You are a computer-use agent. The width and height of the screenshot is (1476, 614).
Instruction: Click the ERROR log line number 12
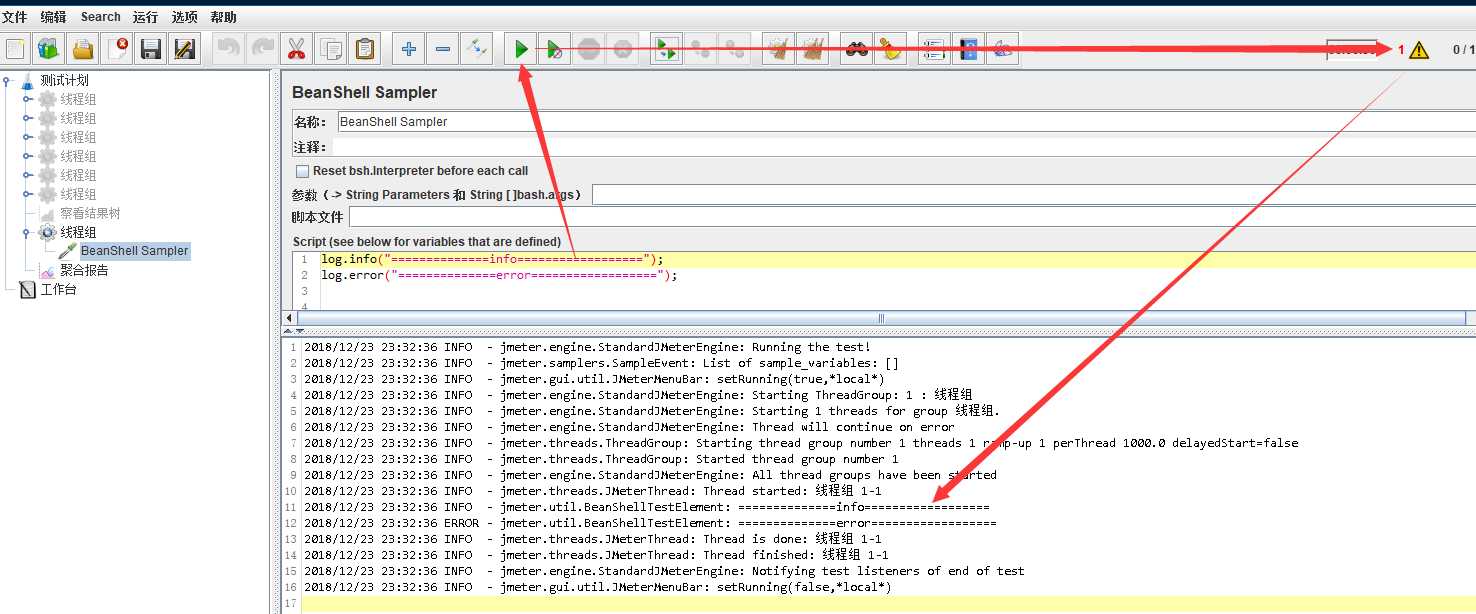(291, 523)
